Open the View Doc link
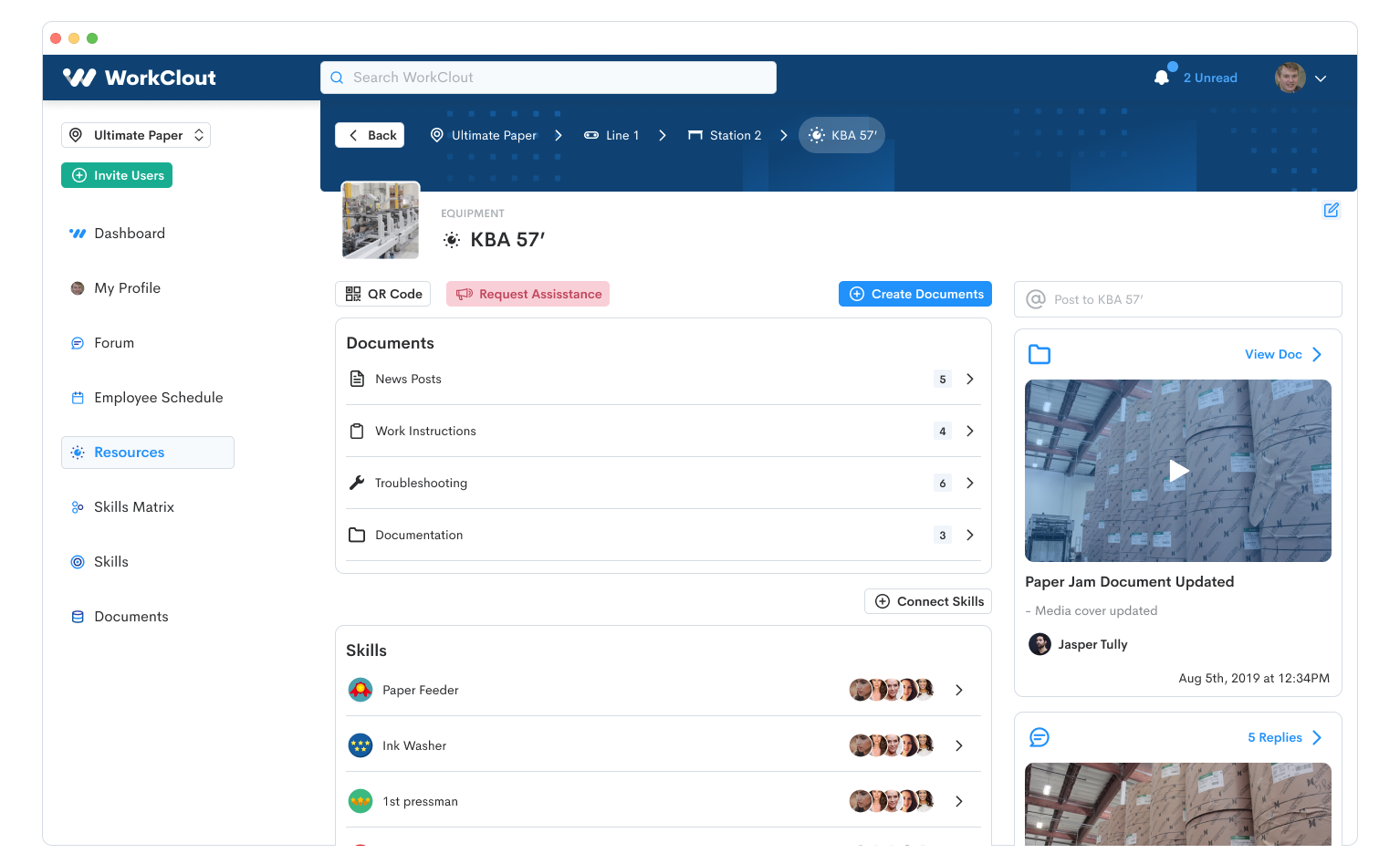This screenshot has width=1400, height=864. [1282, 354]
